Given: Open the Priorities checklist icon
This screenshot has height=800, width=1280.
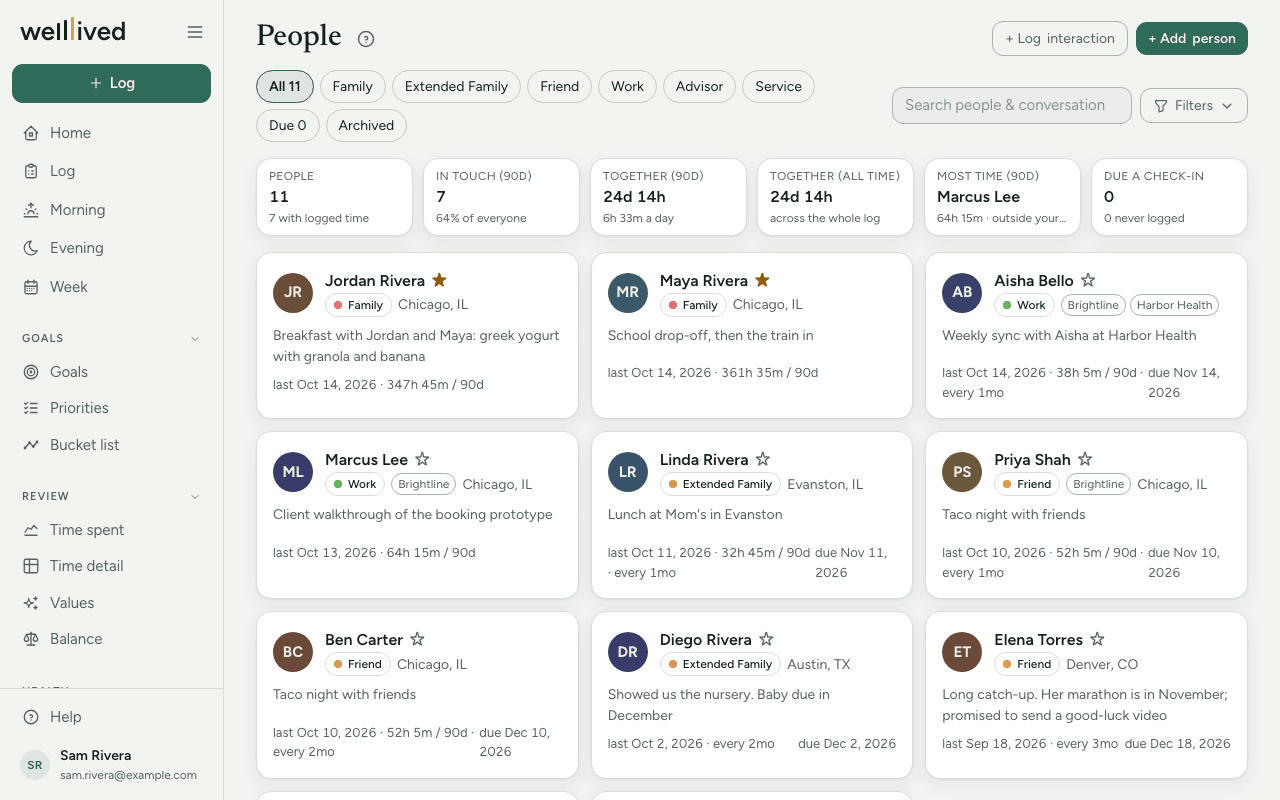Looking at the screenshot, I should (31, 408).
